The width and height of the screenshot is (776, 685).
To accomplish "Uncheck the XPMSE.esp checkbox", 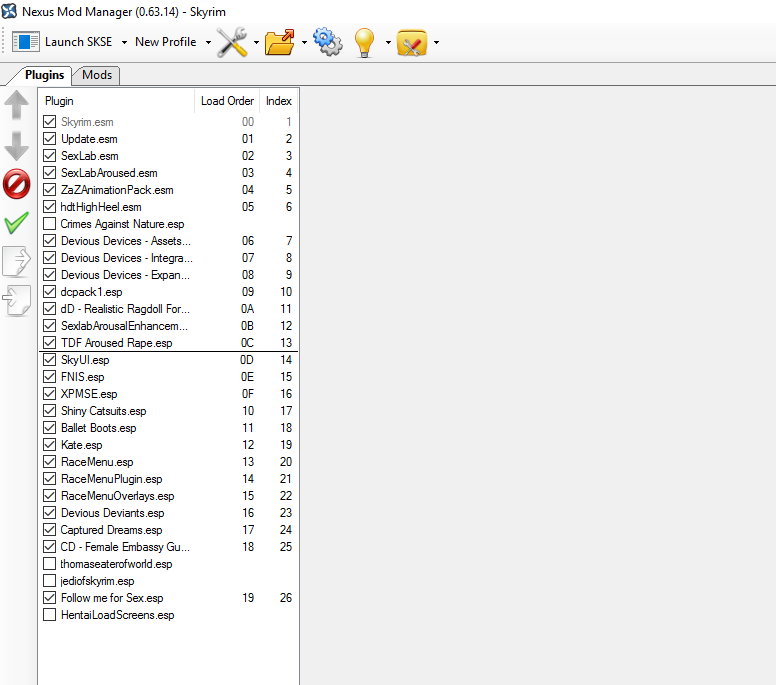I will pos(49,393).
